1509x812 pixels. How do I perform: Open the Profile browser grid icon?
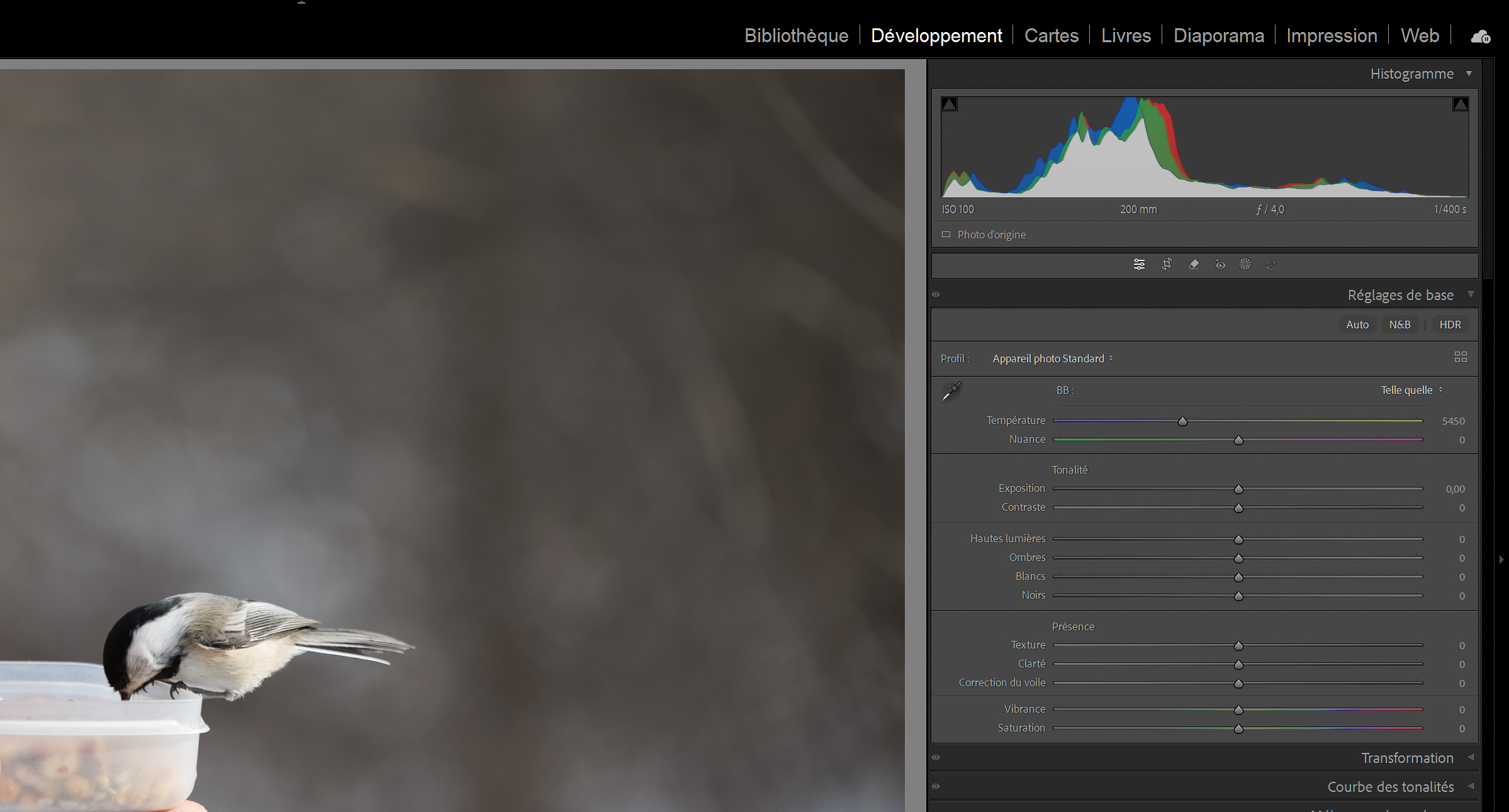pos(1461,357)
